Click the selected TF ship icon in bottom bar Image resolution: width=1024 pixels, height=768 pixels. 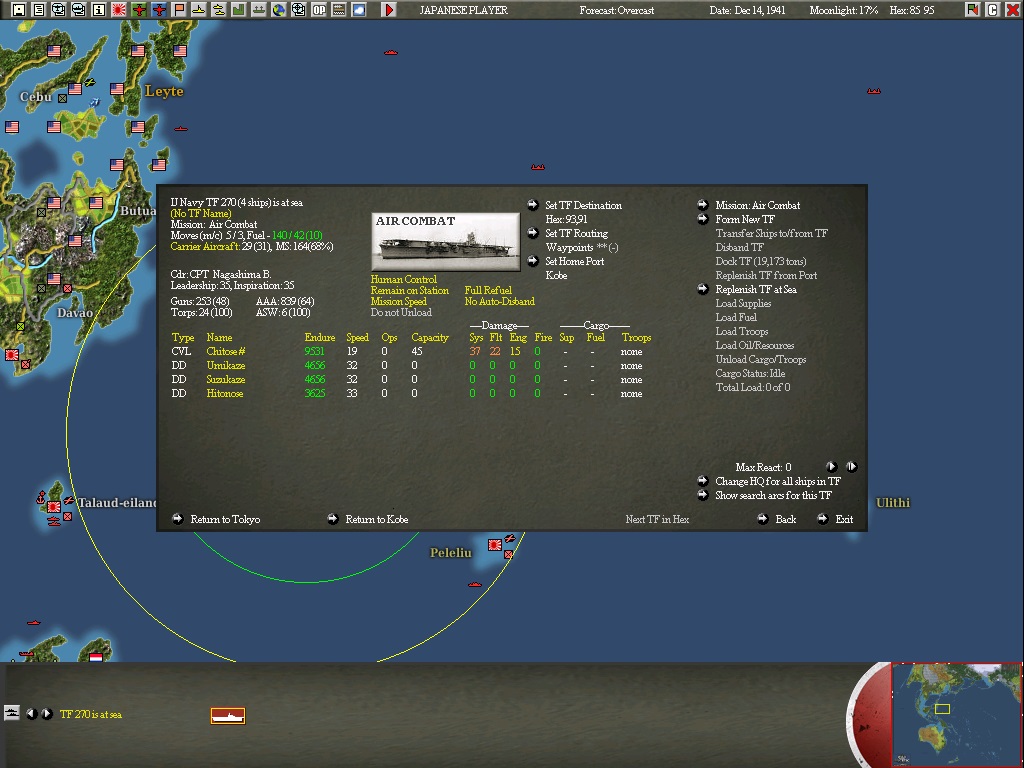pos(228,716)
